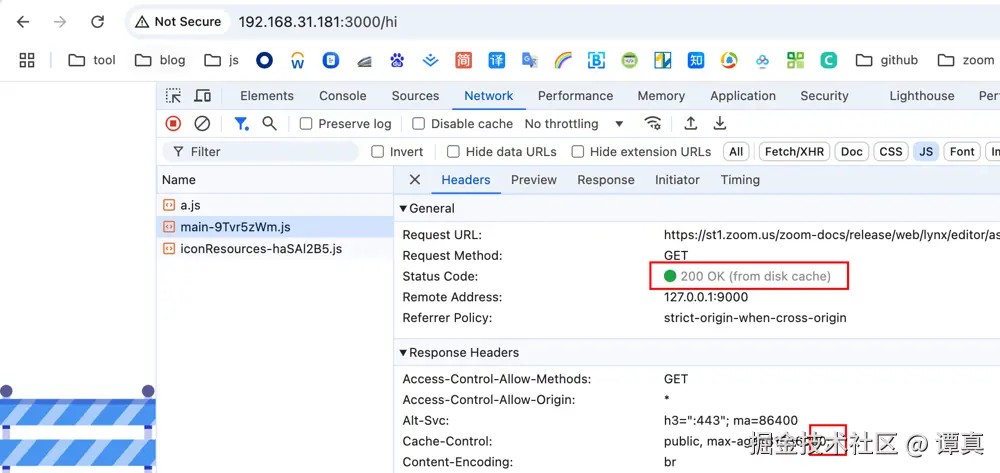Screen dimensions: 1000x473
Task: Select the a.js request row
Action: coord(275,205)
